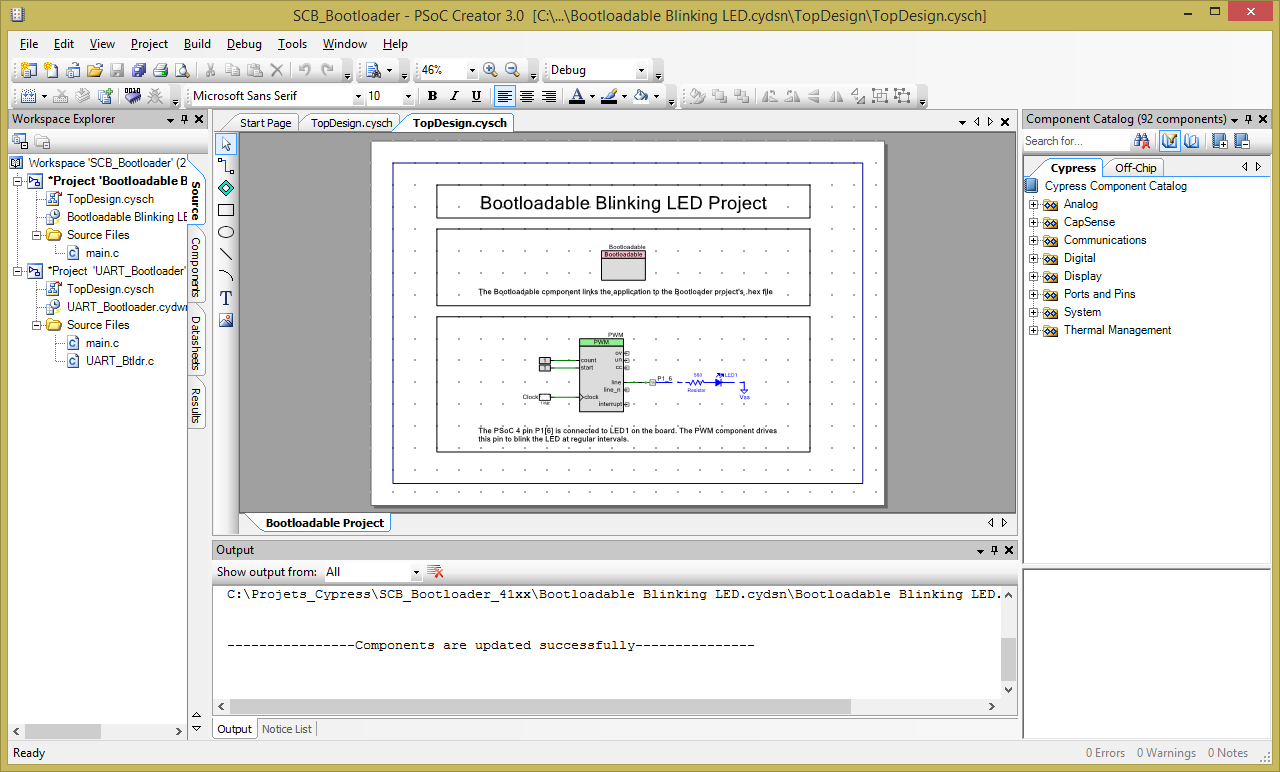Click the Program chip icon in toolbar

point(133,96)
